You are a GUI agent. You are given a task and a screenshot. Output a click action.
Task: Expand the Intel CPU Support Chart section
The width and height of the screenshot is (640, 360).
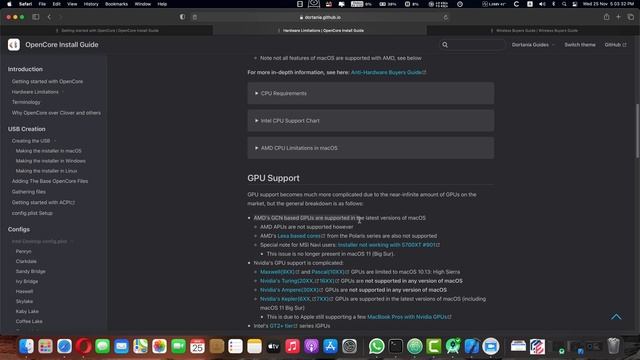coord(371,121)
